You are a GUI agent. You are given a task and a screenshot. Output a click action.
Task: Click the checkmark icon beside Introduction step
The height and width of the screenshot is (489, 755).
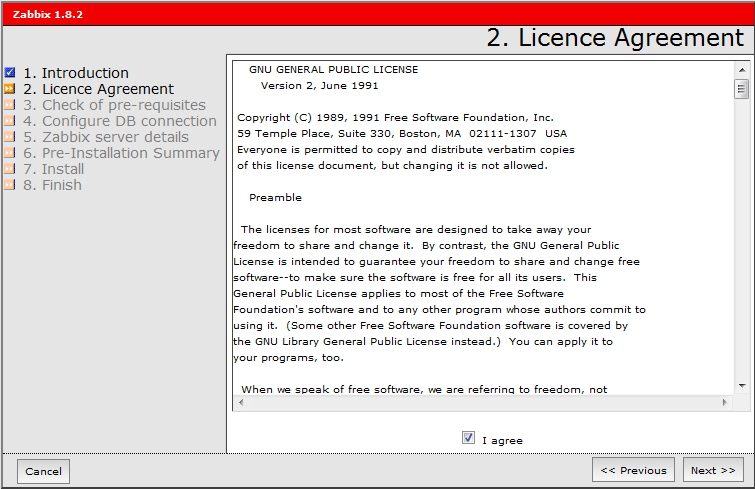[x=10, y=73]
